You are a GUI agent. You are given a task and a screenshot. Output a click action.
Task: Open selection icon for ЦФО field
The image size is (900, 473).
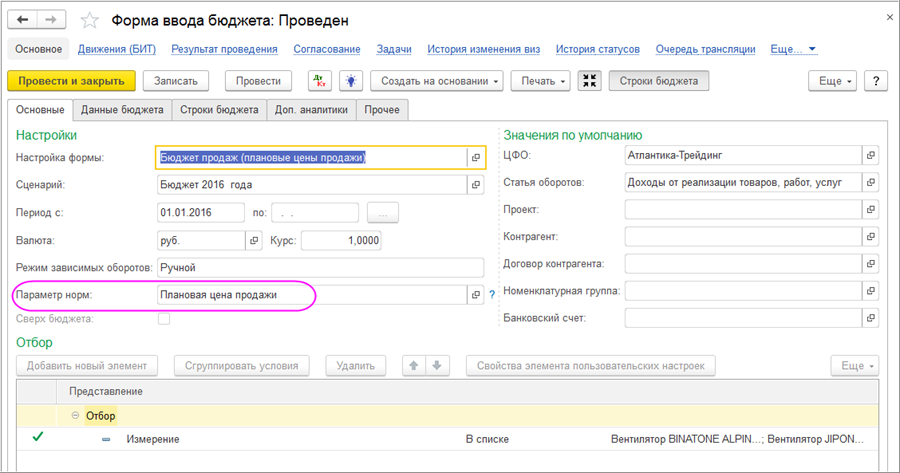coord(870,156)
